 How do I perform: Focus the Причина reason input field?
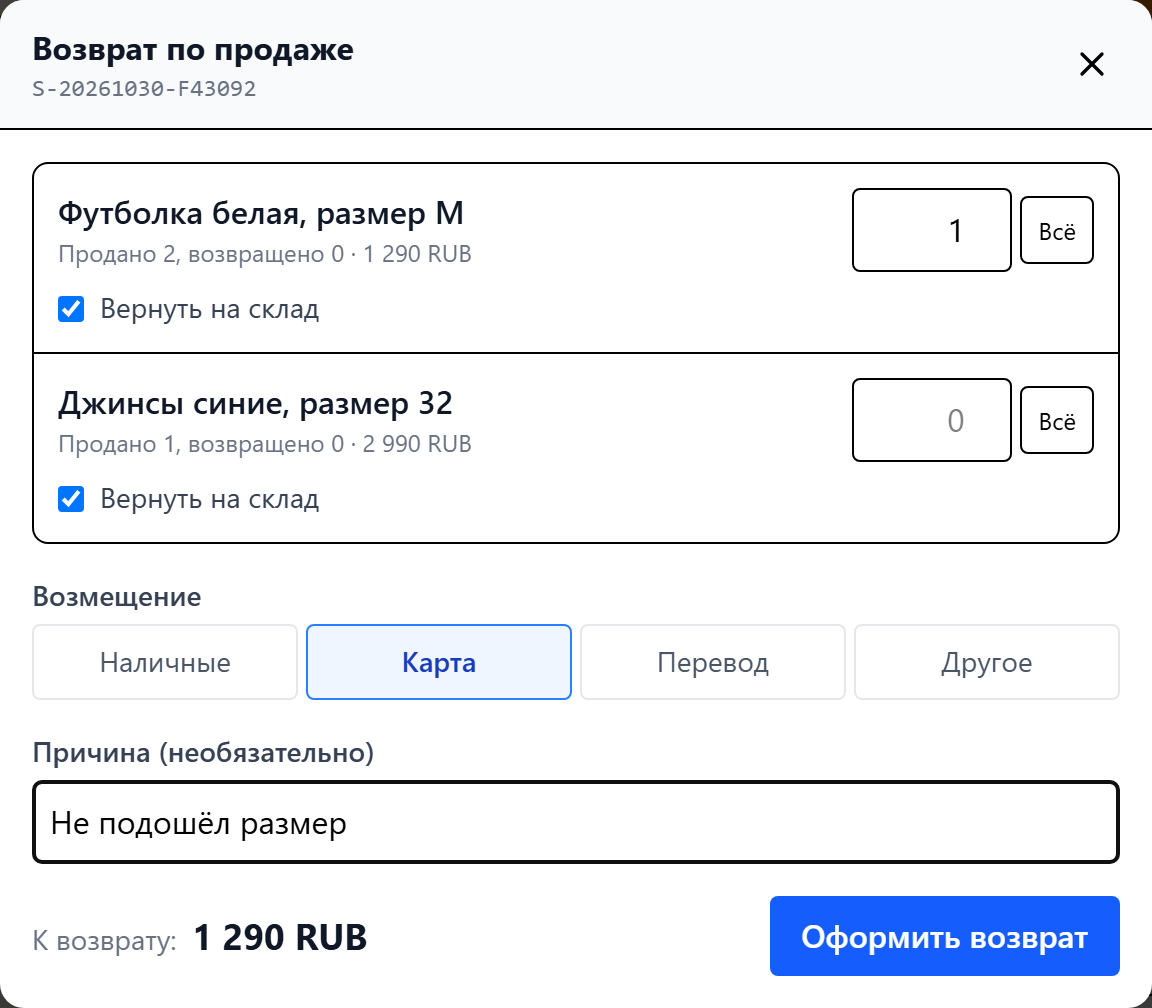click(x=576, y=822)
